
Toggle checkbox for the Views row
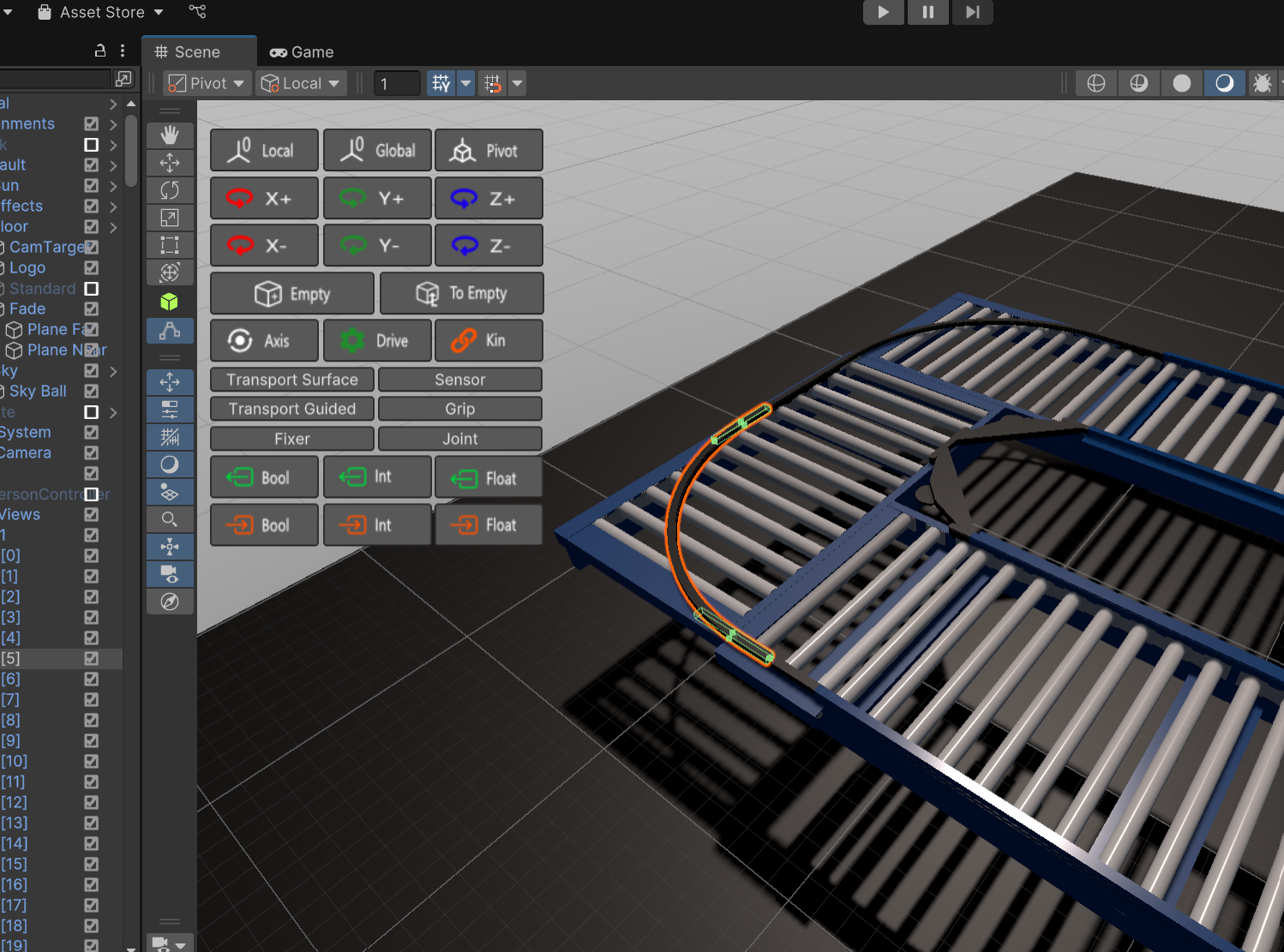pos(92,515)
